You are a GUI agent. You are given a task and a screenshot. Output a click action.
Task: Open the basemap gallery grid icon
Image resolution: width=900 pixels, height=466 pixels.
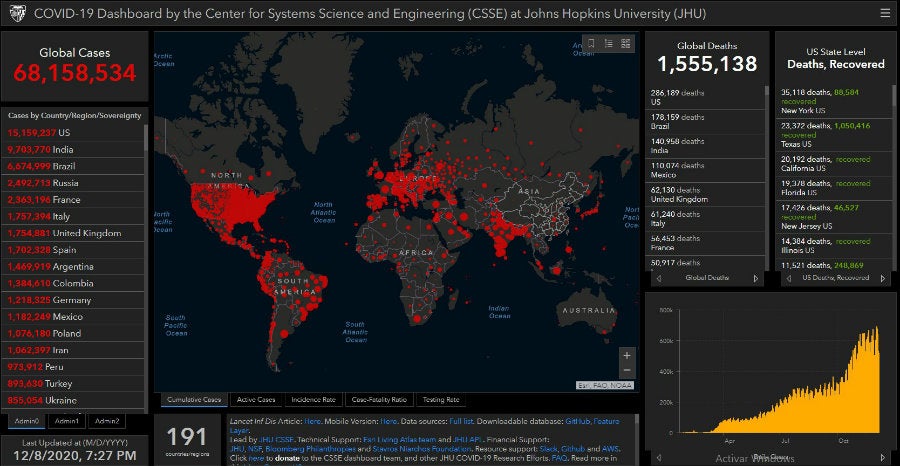pyautogui.click(x=626, y=43)
